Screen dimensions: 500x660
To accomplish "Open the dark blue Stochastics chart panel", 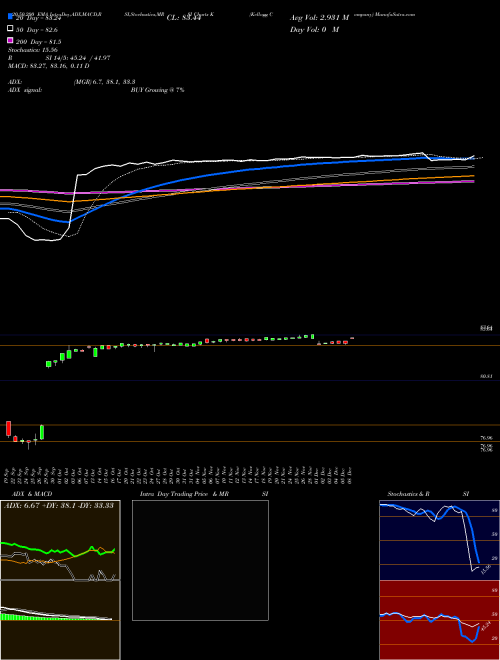I will pos(439,540).
